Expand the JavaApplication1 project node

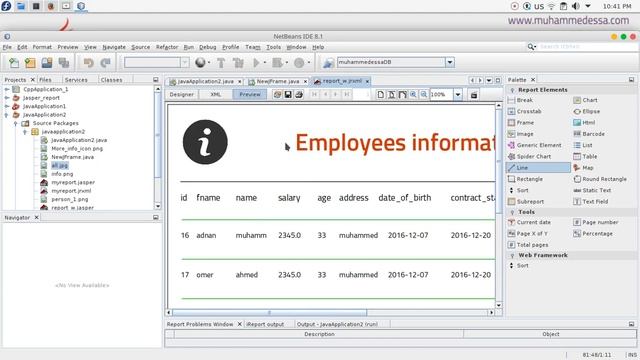tap(7, 106)
